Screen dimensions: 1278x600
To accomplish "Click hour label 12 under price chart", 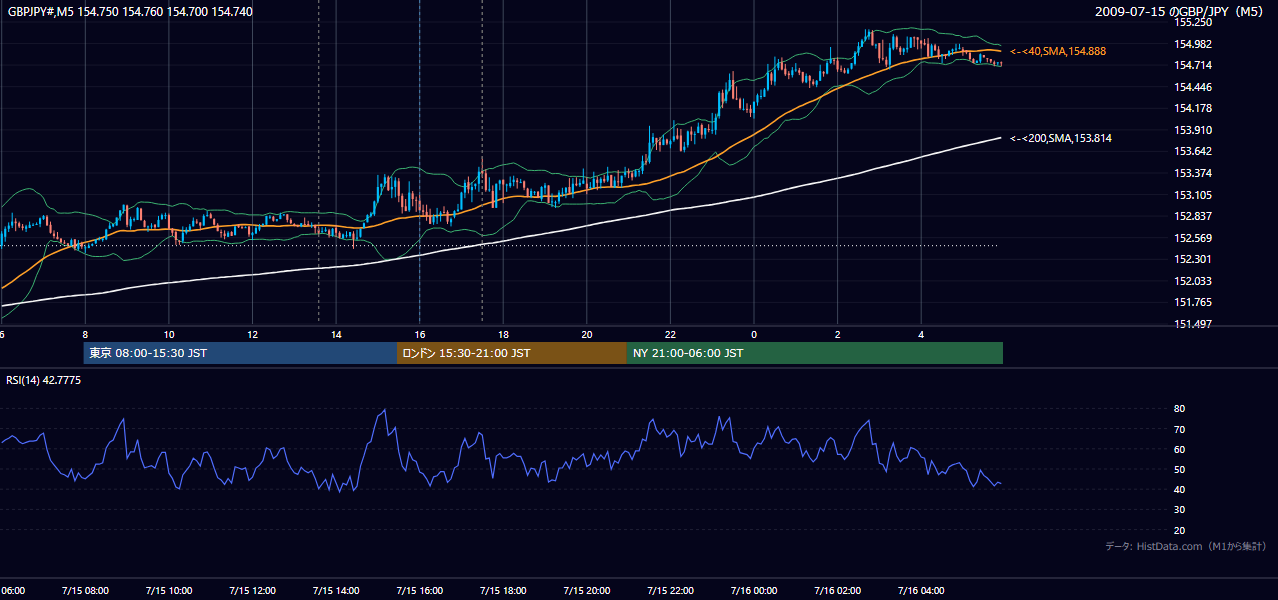I will point(252,334).
